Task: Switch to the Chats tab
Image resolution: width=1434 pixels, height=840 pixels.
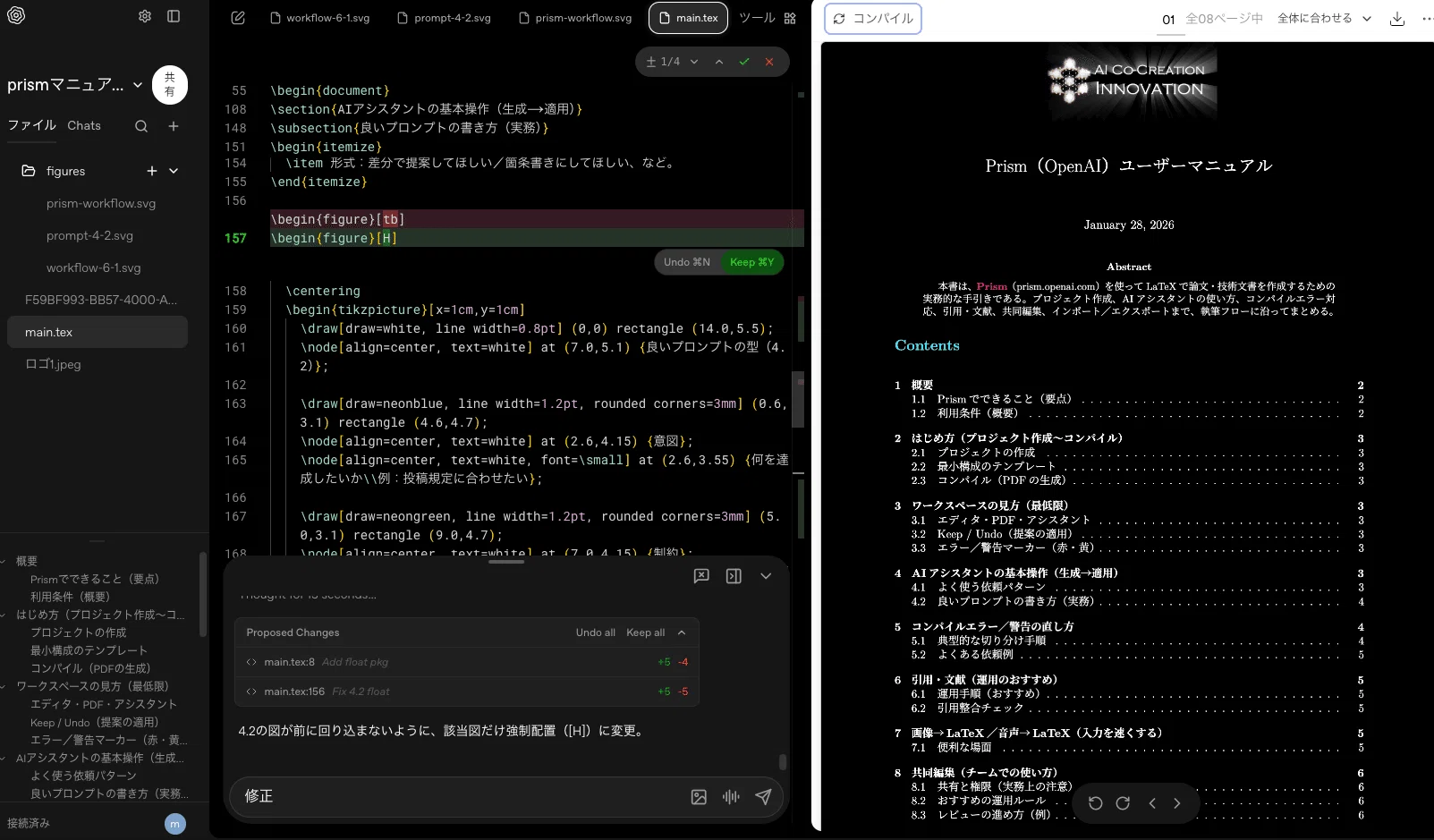Action: click(84, 125)
